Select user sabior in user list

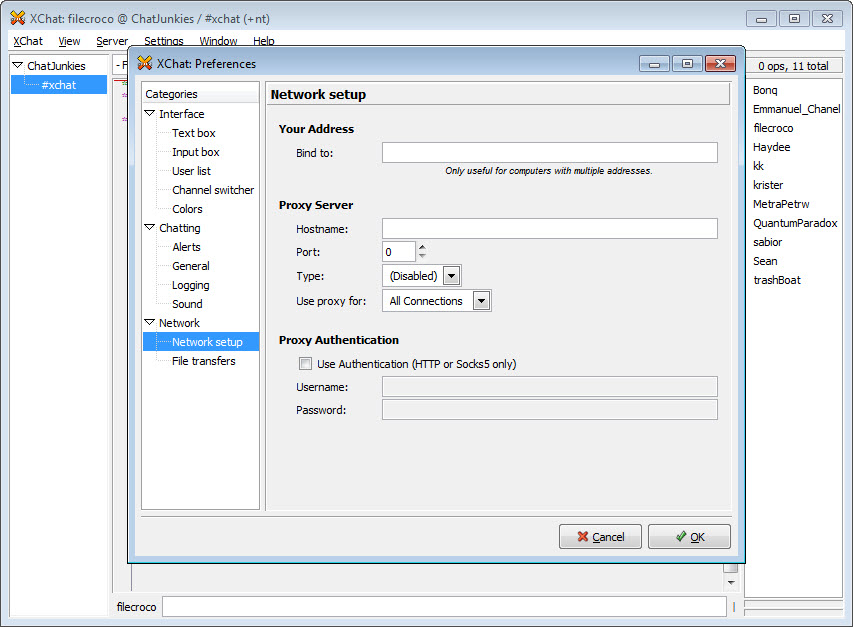(x=768, y=242)
